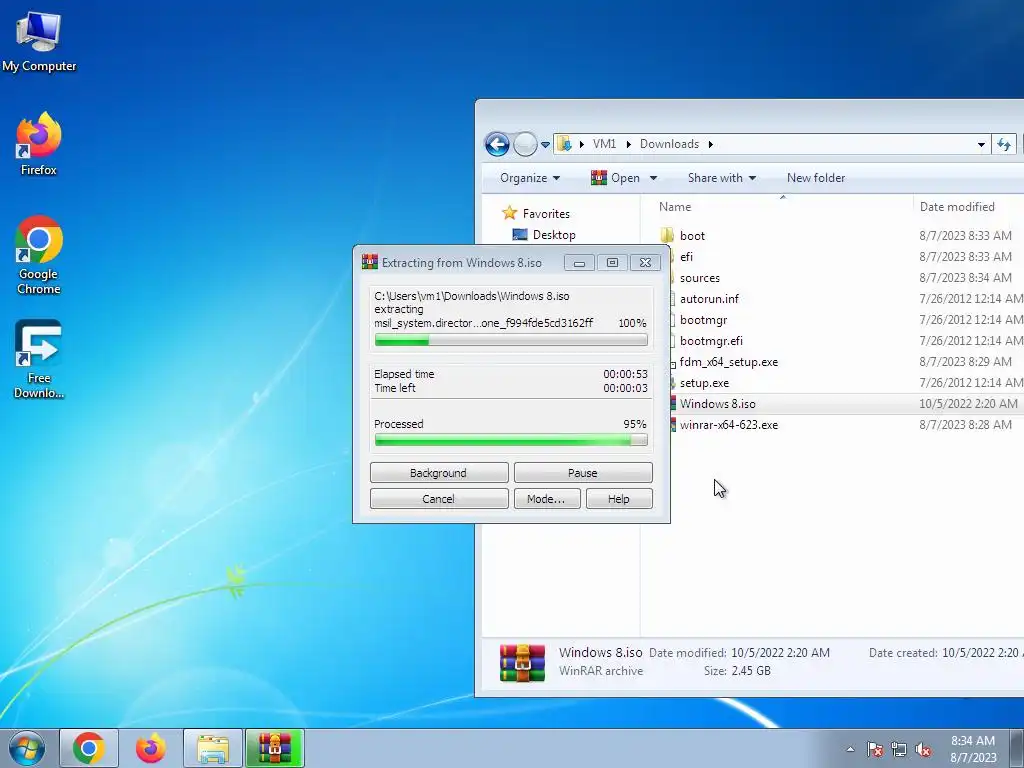Click the muted volume tray icon
This screenshot has height=768, width=1024.
pos(923,749)
